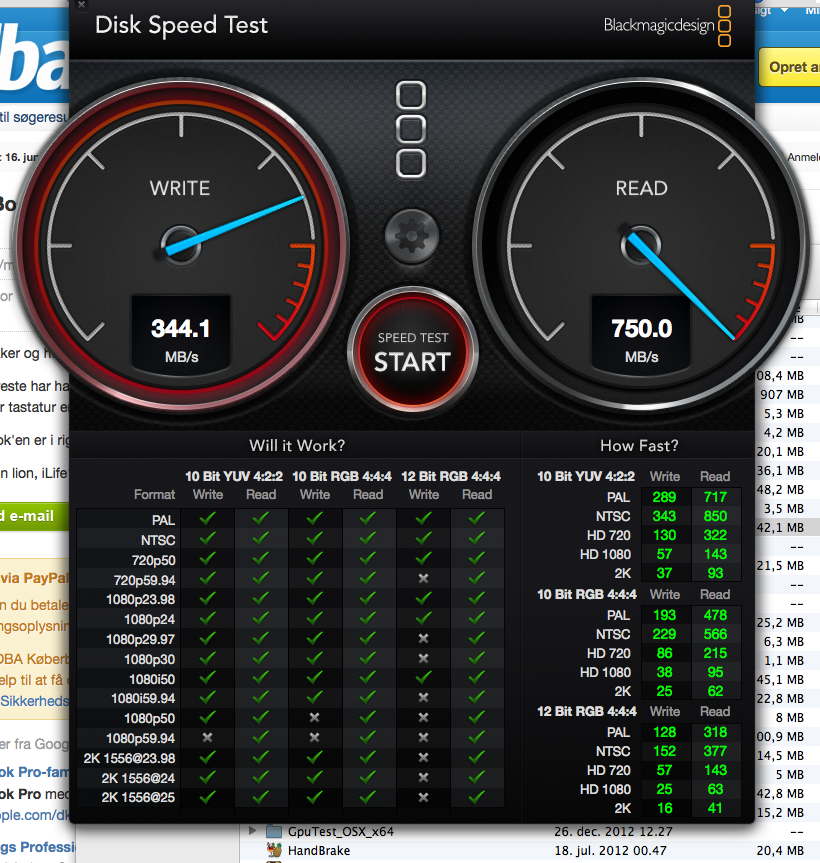Click the 12 Bit RGB NTSC read value 377
This screenshot has height=863, width=820.
[715, 751]
